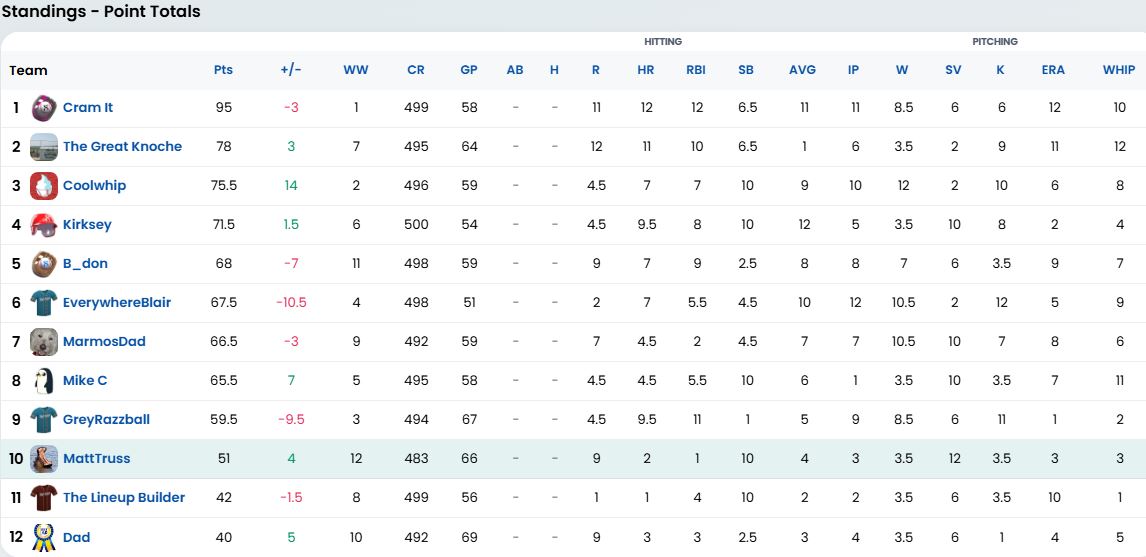
Task: Click The Lineup Builder maroon jersey icon
Action: coord(44,498)
